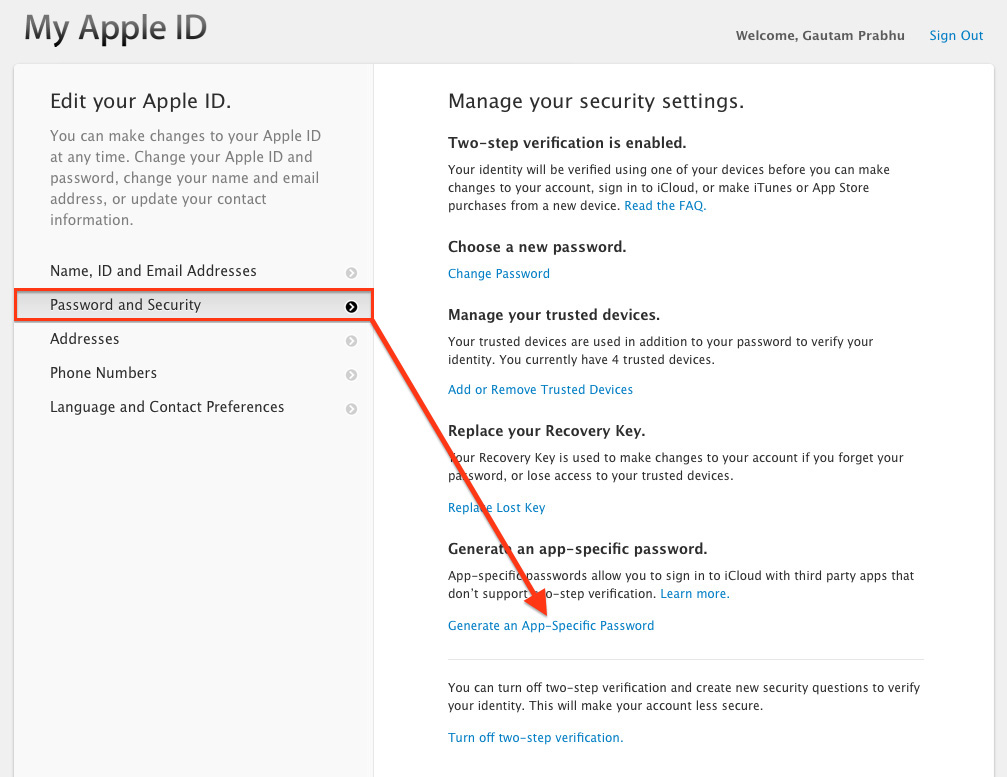This screenshot has height=777, width=1007.
Task: Click arrow icon next to Addresses
Action: (x=351, y=341)
